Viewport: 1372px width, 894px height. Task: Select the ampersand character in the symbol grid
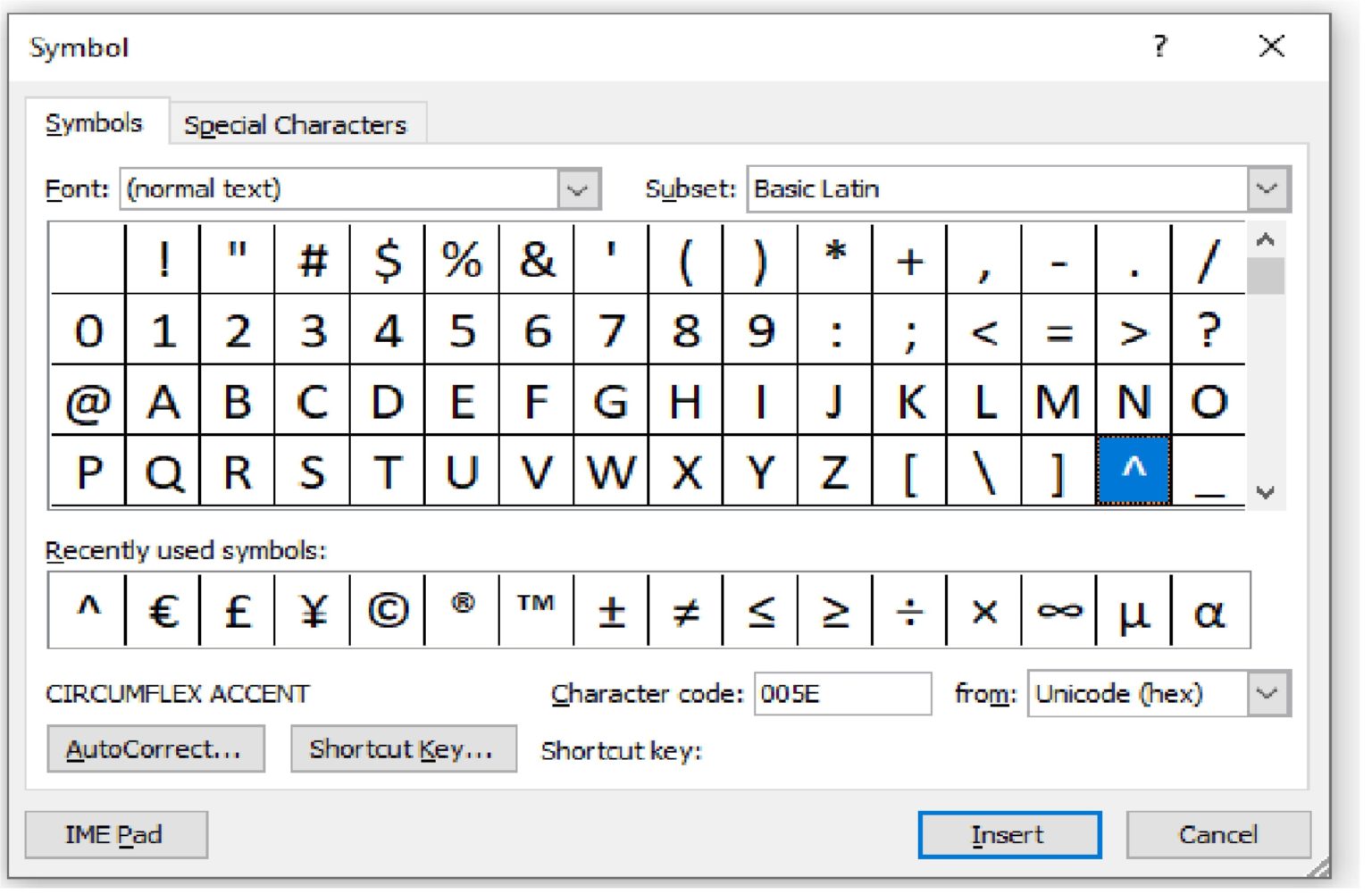[537, 261]
